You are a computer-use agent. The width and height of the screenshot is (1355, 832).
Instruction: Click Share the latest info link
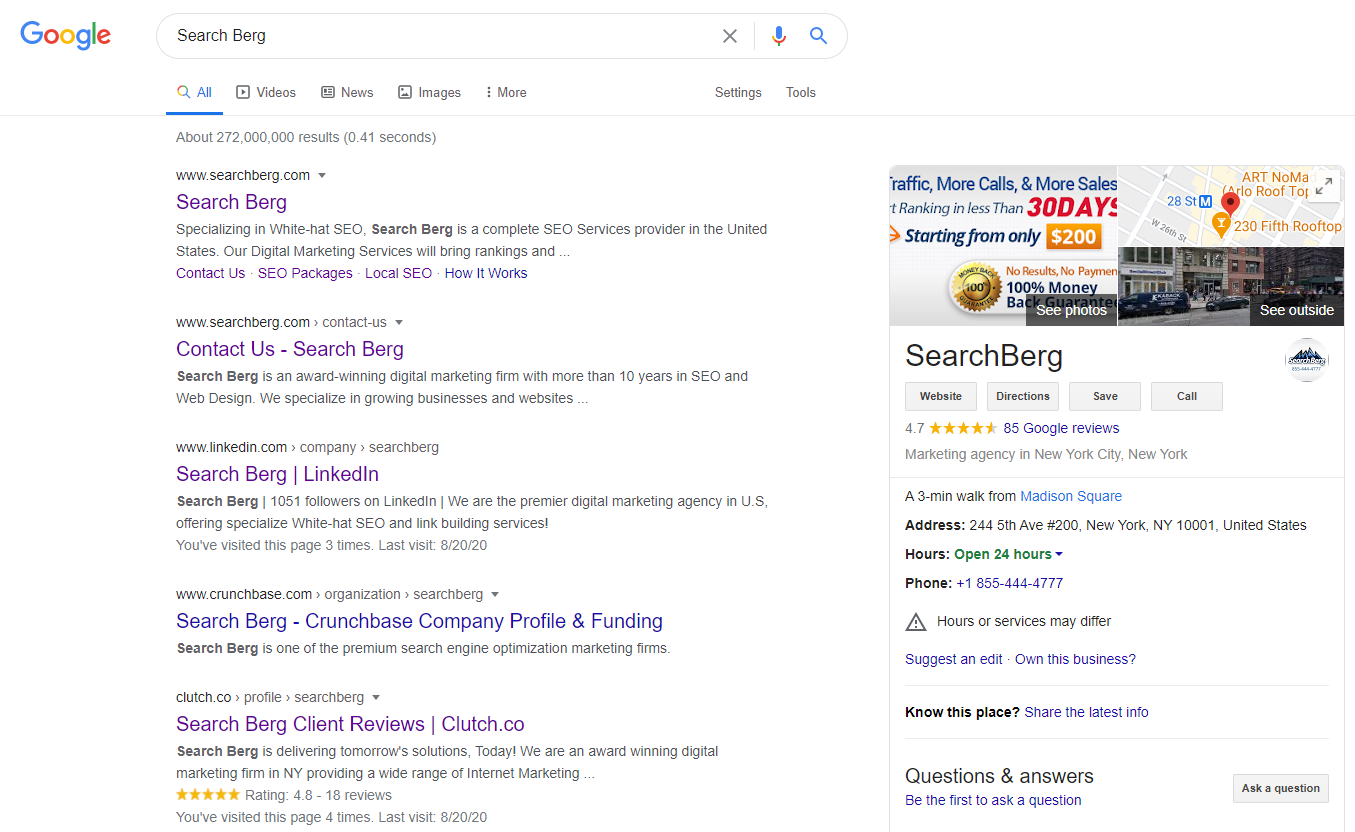tap(1087, 712)
